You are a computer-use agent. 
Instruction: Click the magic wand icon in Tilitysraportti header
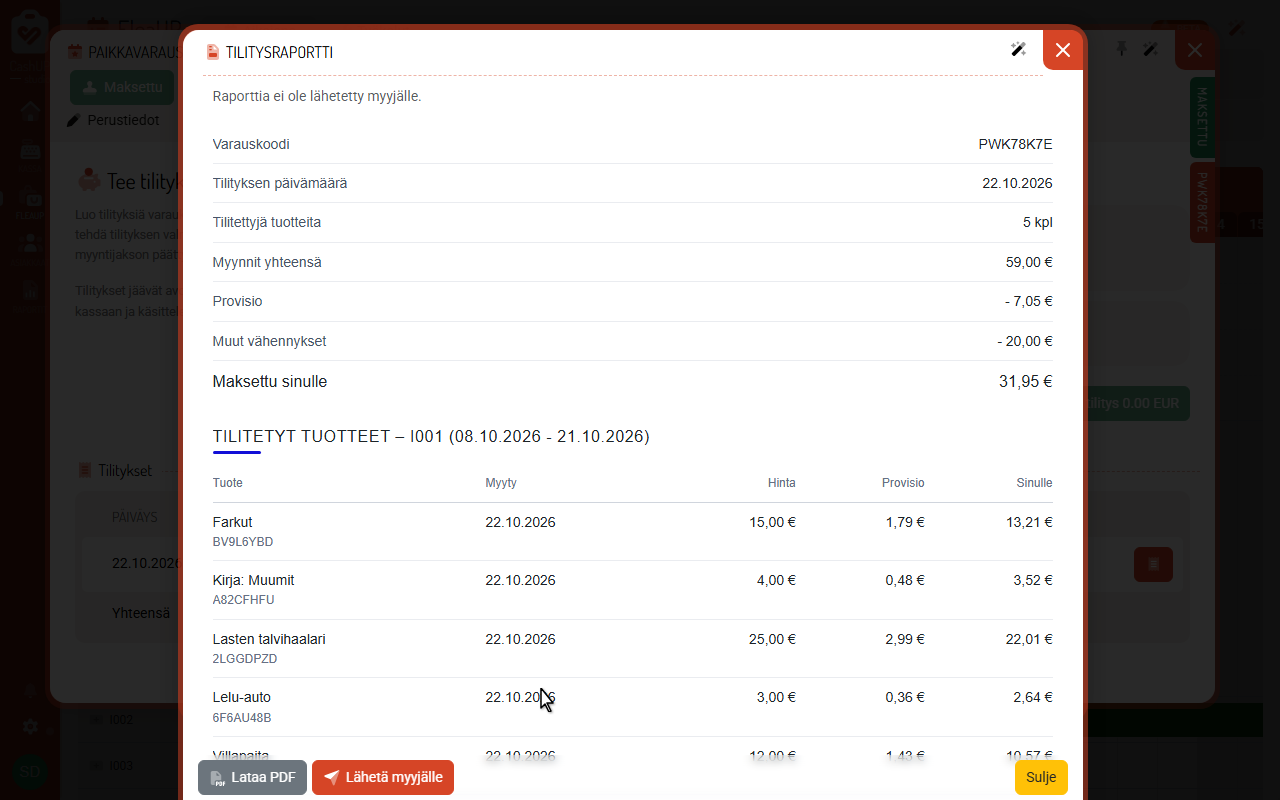point(1018,50)
